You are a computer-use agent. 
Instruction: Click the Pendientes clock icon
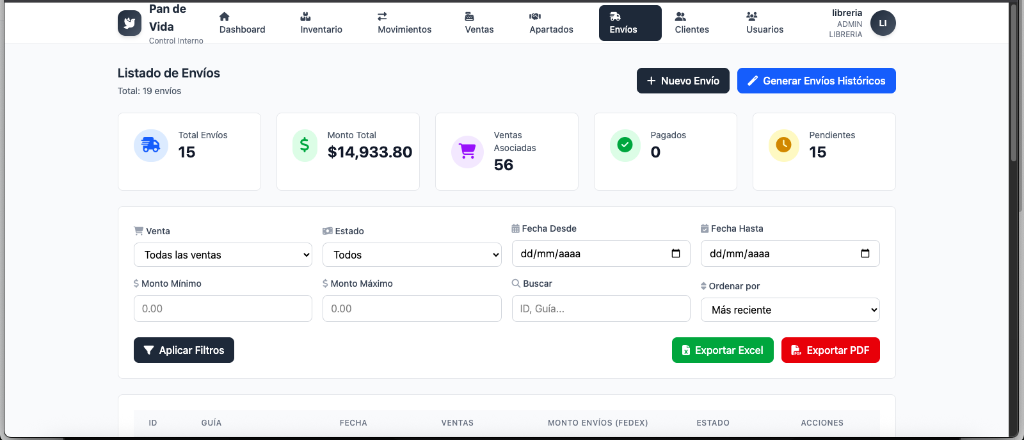[x=784, y=145]
